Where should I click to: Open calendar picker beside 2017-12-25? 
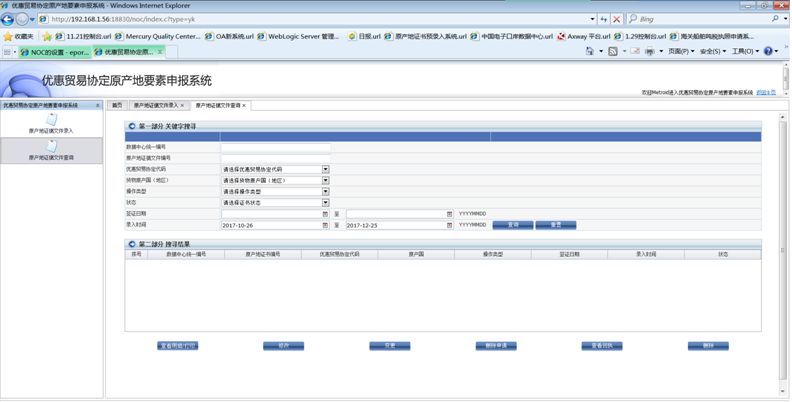coord(450,225)
